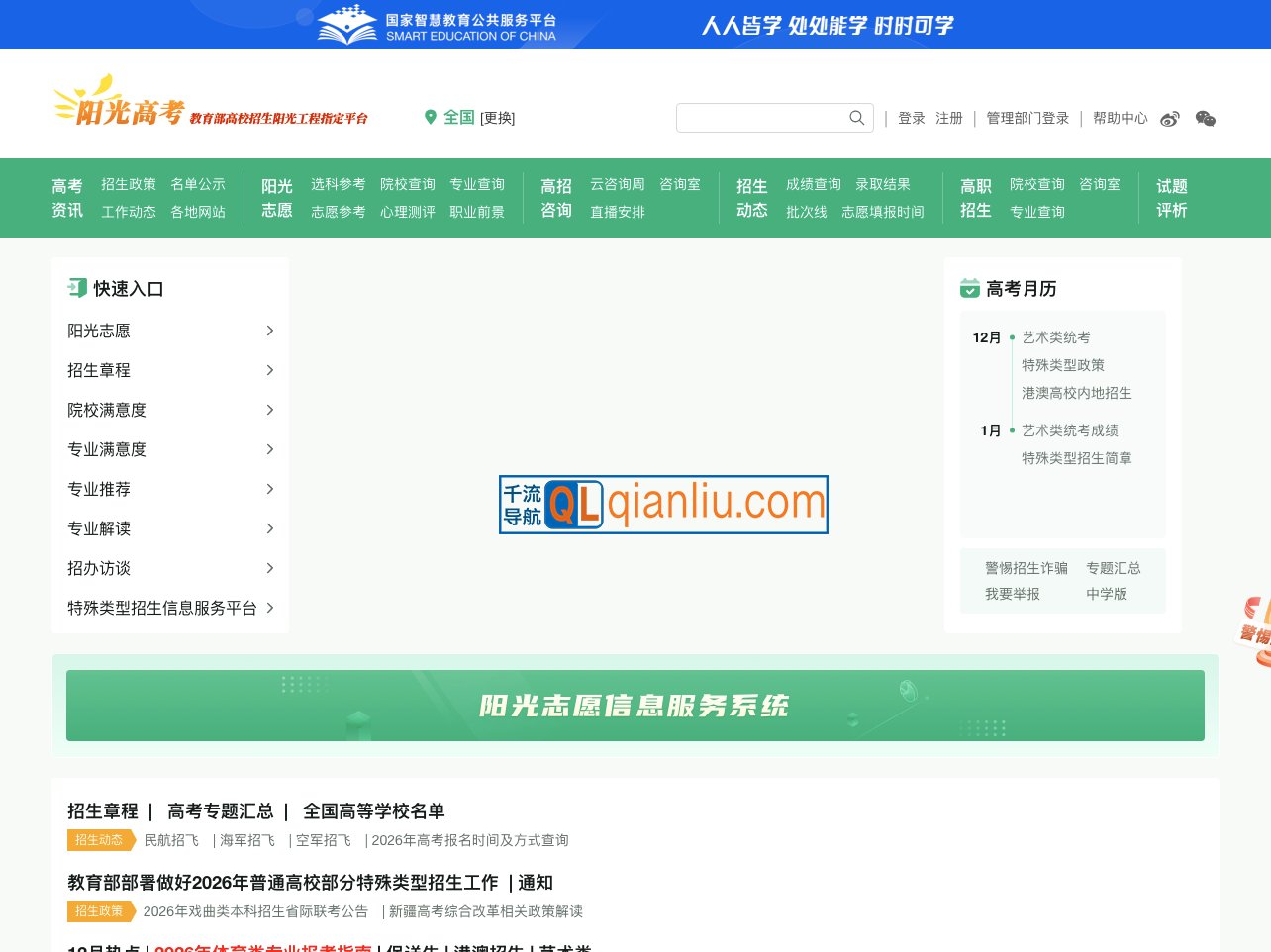The height and width of the screenshot is (952, 1271).
Task: Click inside the search input box
Action: pos(762,117)
